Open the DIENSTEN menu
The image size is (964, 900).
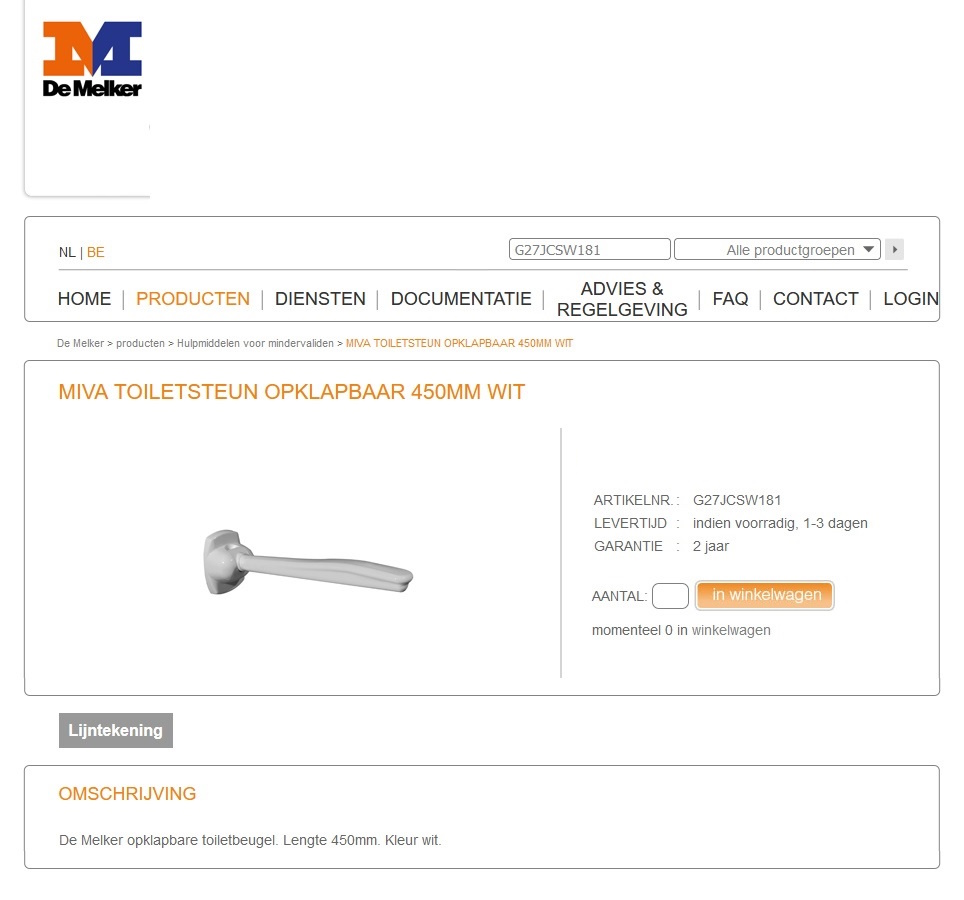tap(320, 299)
